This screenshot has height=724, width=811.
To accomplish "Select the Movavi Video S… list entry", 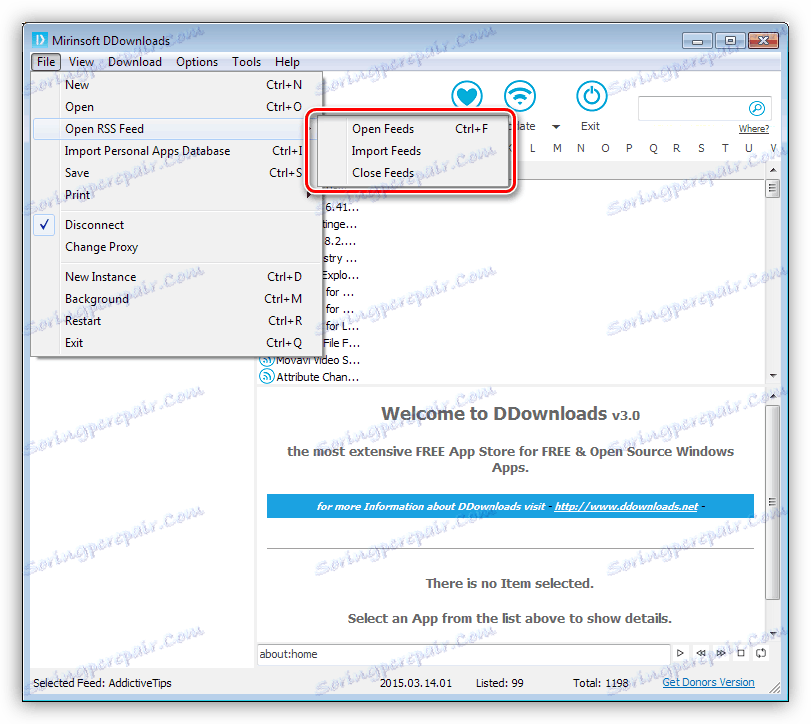I will click(309, 360).
